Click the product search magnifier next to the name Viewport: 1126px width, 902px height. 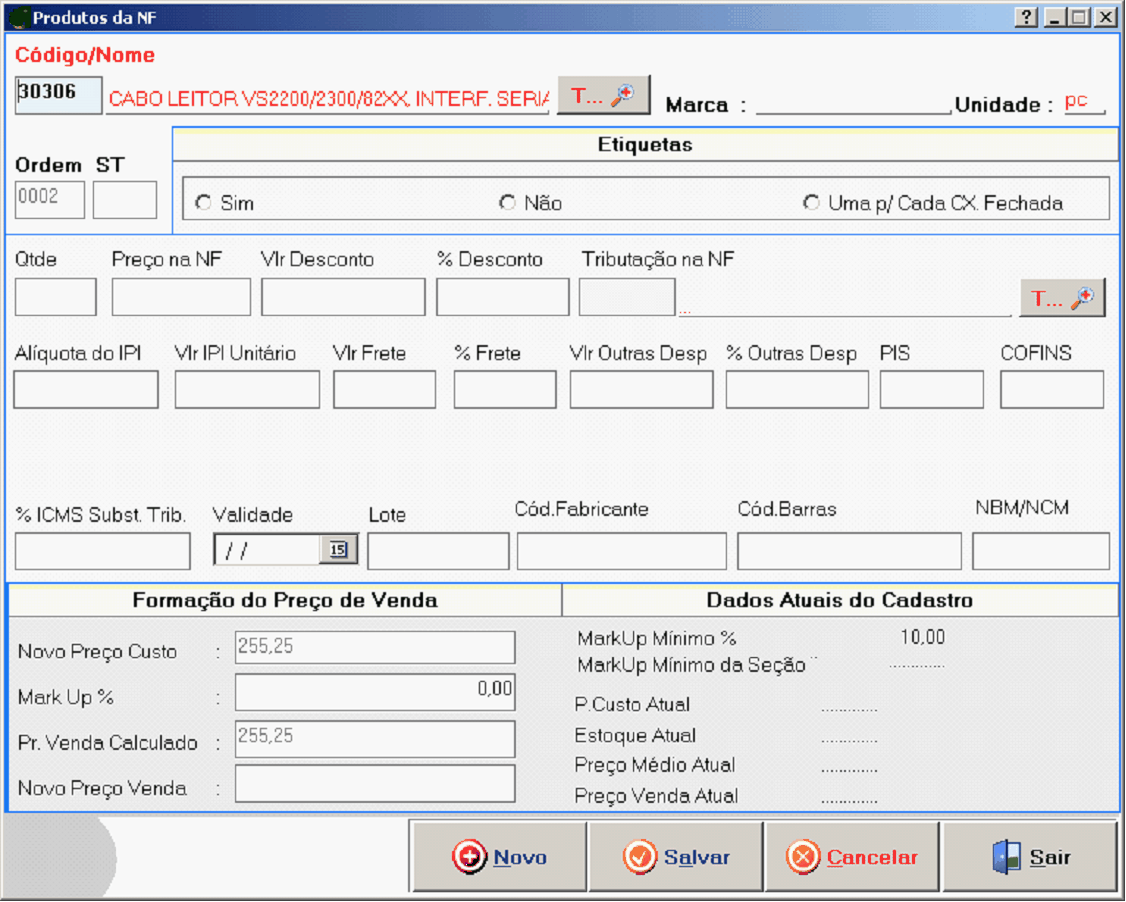point(603,95)
